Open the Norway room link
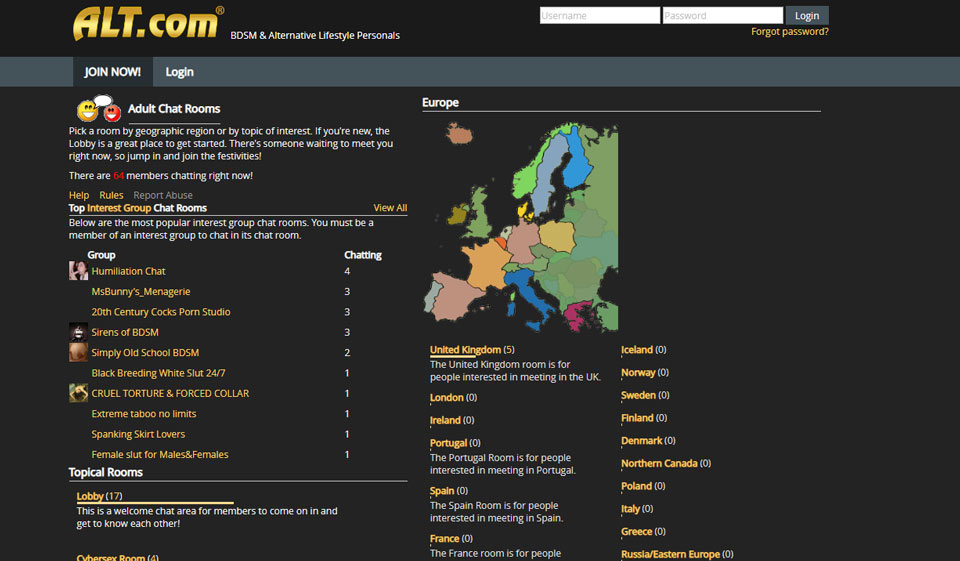The width and height of the screenshot is (960, 561). point(638,373)
